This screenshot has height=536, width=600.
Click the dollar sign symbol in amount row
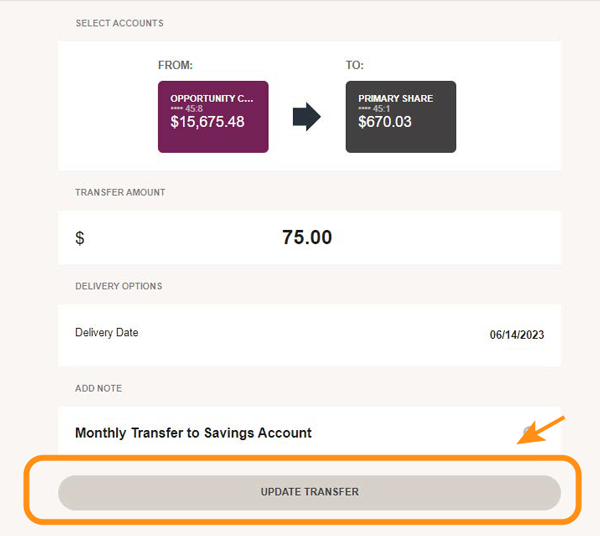coord(80,238)
